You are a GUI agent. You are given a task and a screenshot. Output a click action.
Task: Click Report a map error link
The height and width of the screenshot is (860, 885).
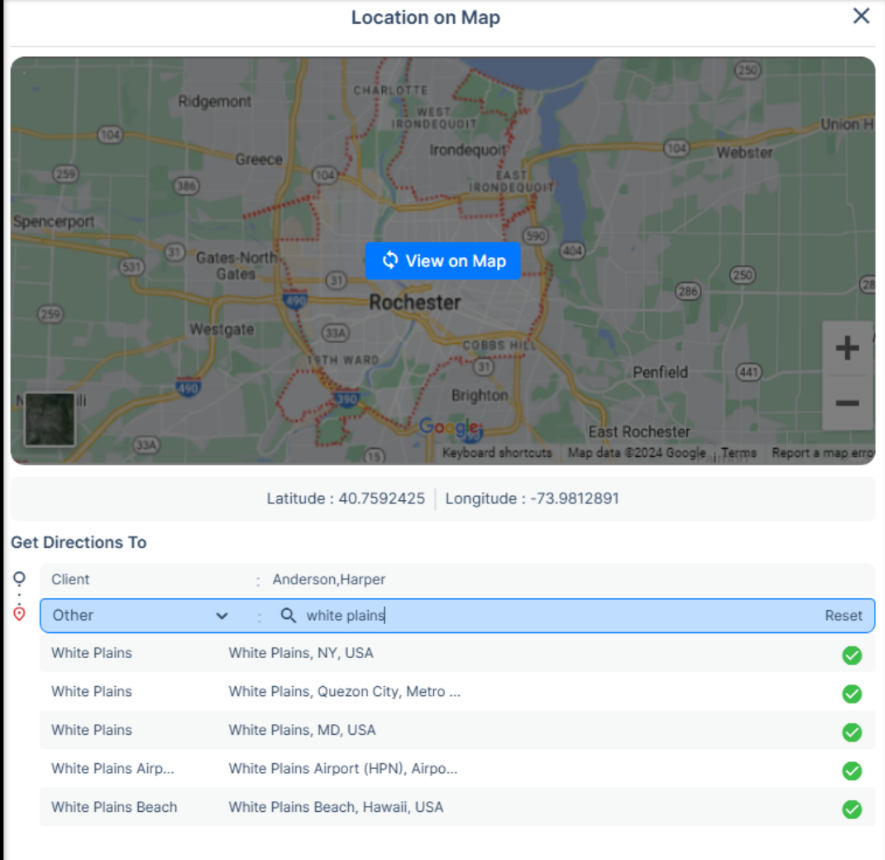pyautogui.click(x=822, y=453)
